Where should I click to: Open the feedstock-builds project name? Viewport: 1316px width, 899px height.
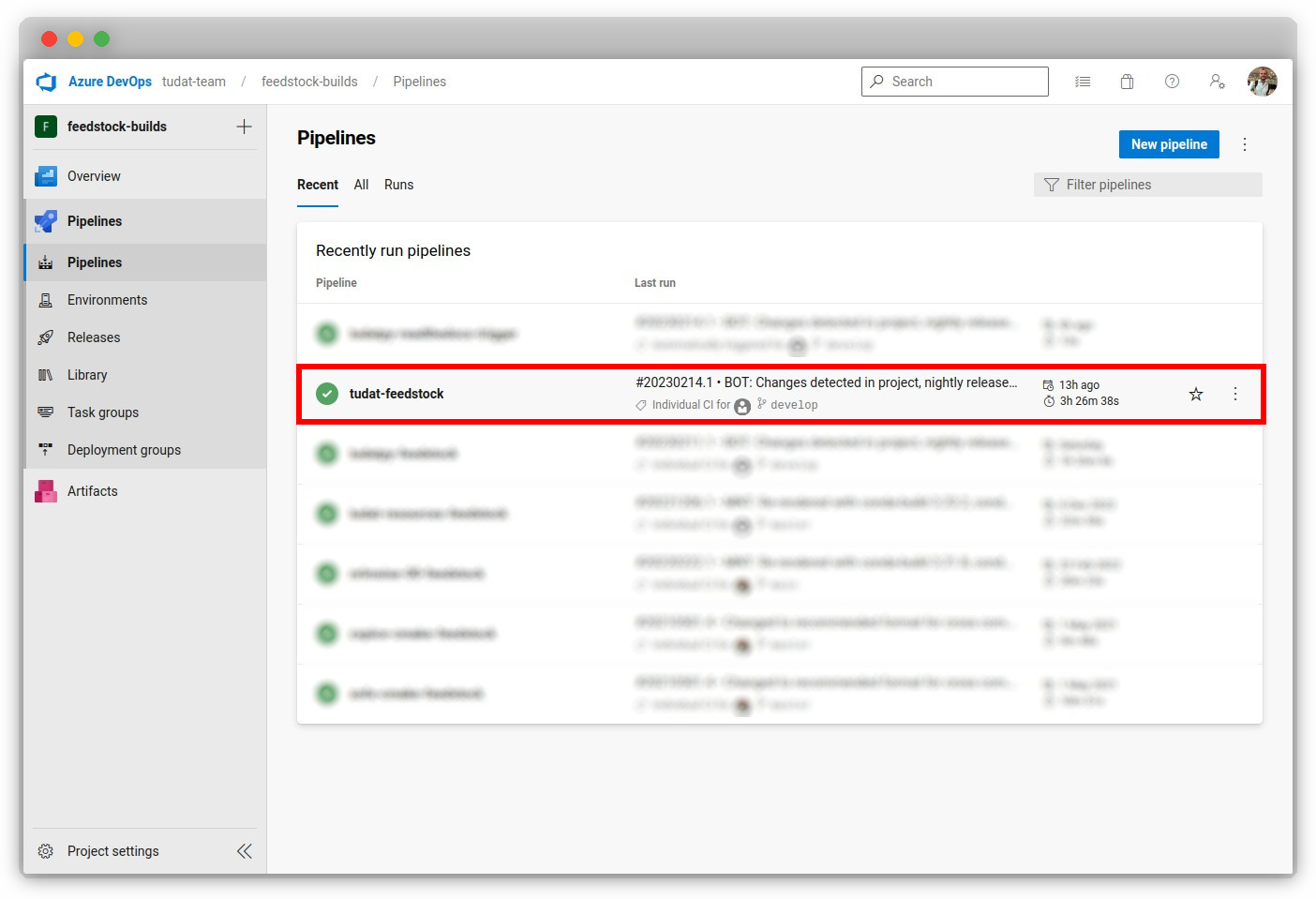[117, 127]
